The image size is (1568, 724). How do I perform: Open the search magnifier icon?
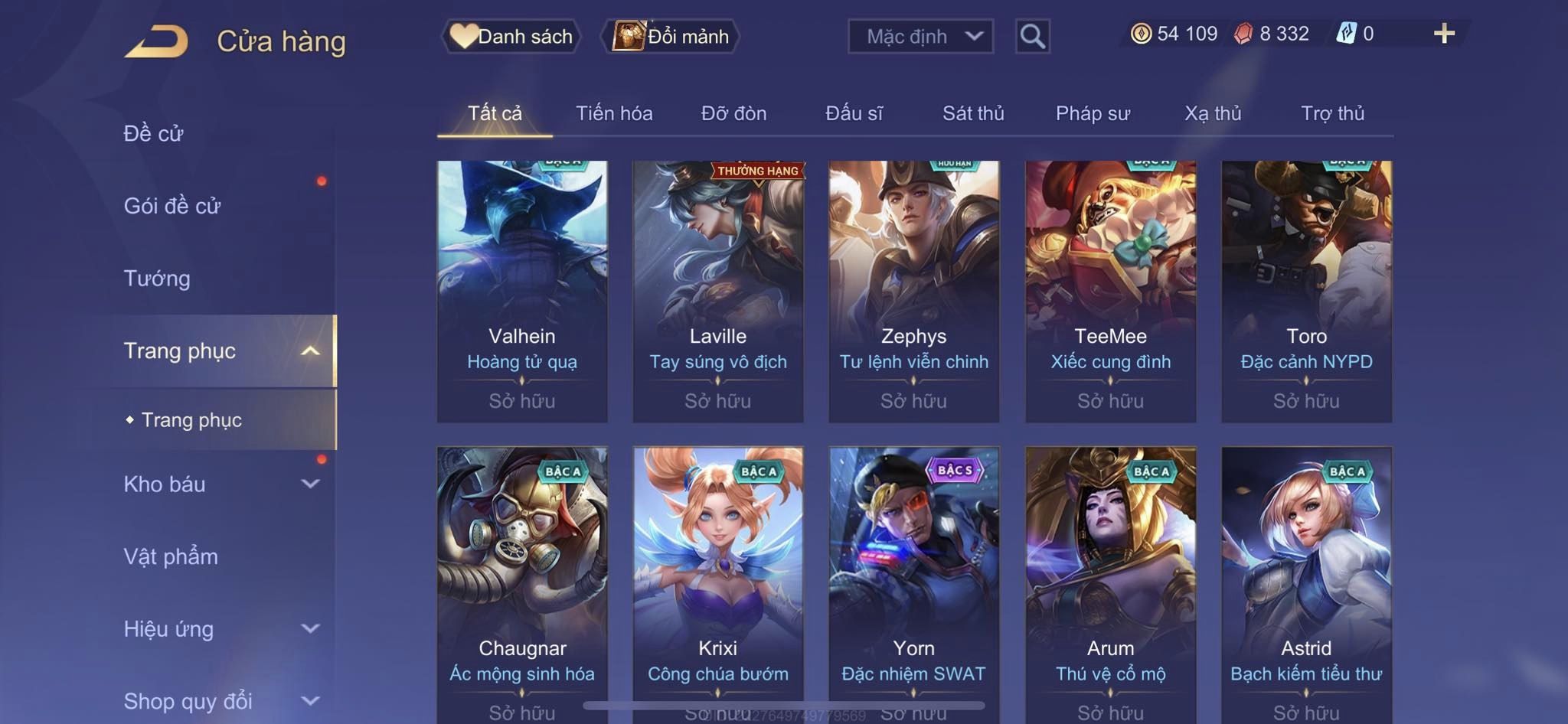[1032, 36]
